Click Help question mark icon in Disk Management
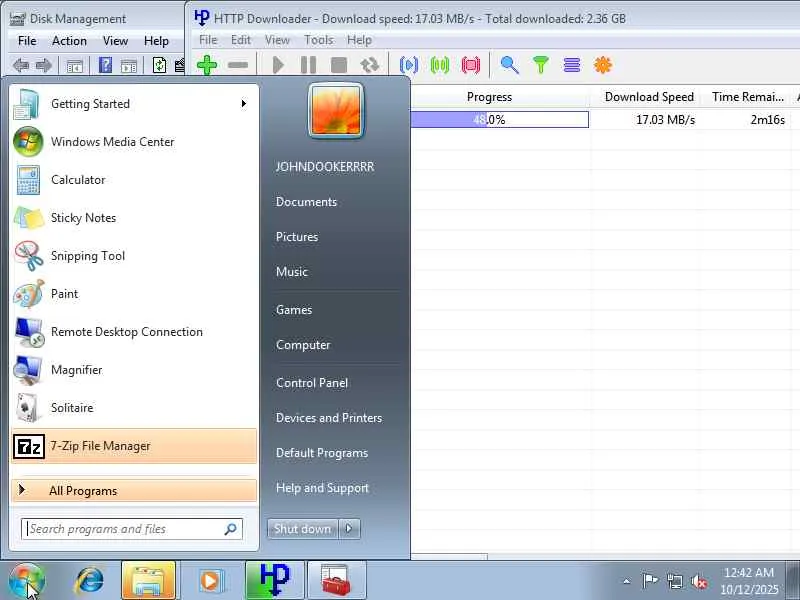 pos(105,65)
